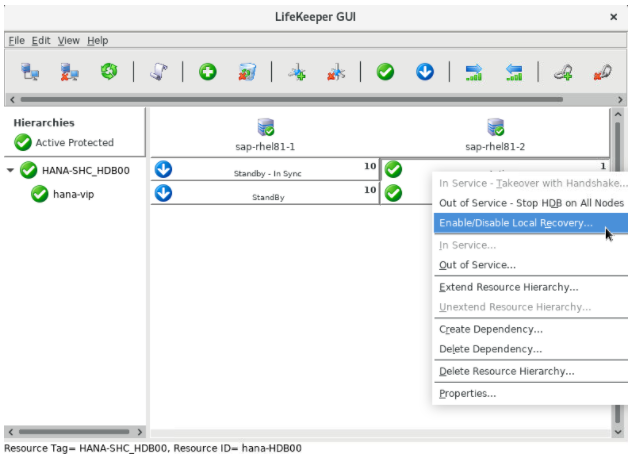
Task: Choose Out of Service - Stop HDB on All Nodes
Action: point(531,203)
